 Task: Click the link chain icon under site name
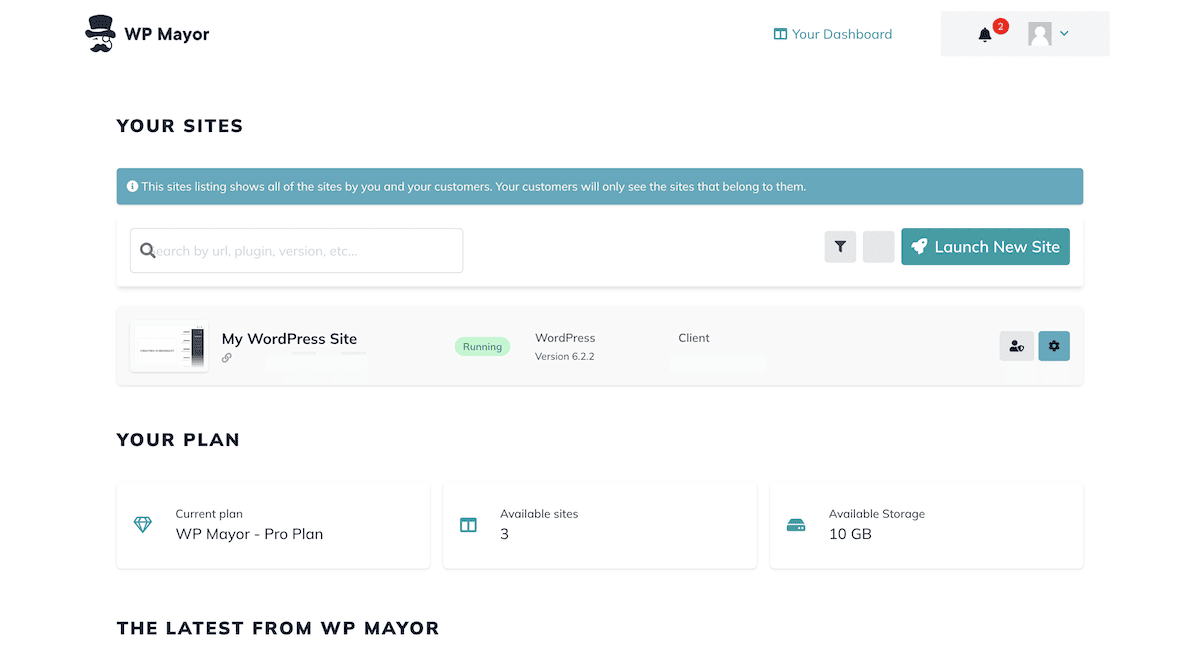(x=227, y=358)
